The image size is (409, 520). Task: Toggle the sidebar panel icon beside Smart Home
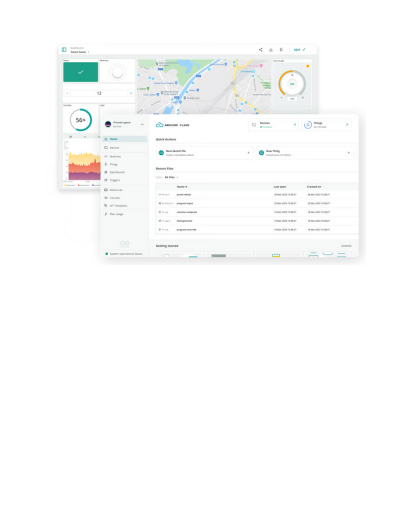[x=64, y=50]
